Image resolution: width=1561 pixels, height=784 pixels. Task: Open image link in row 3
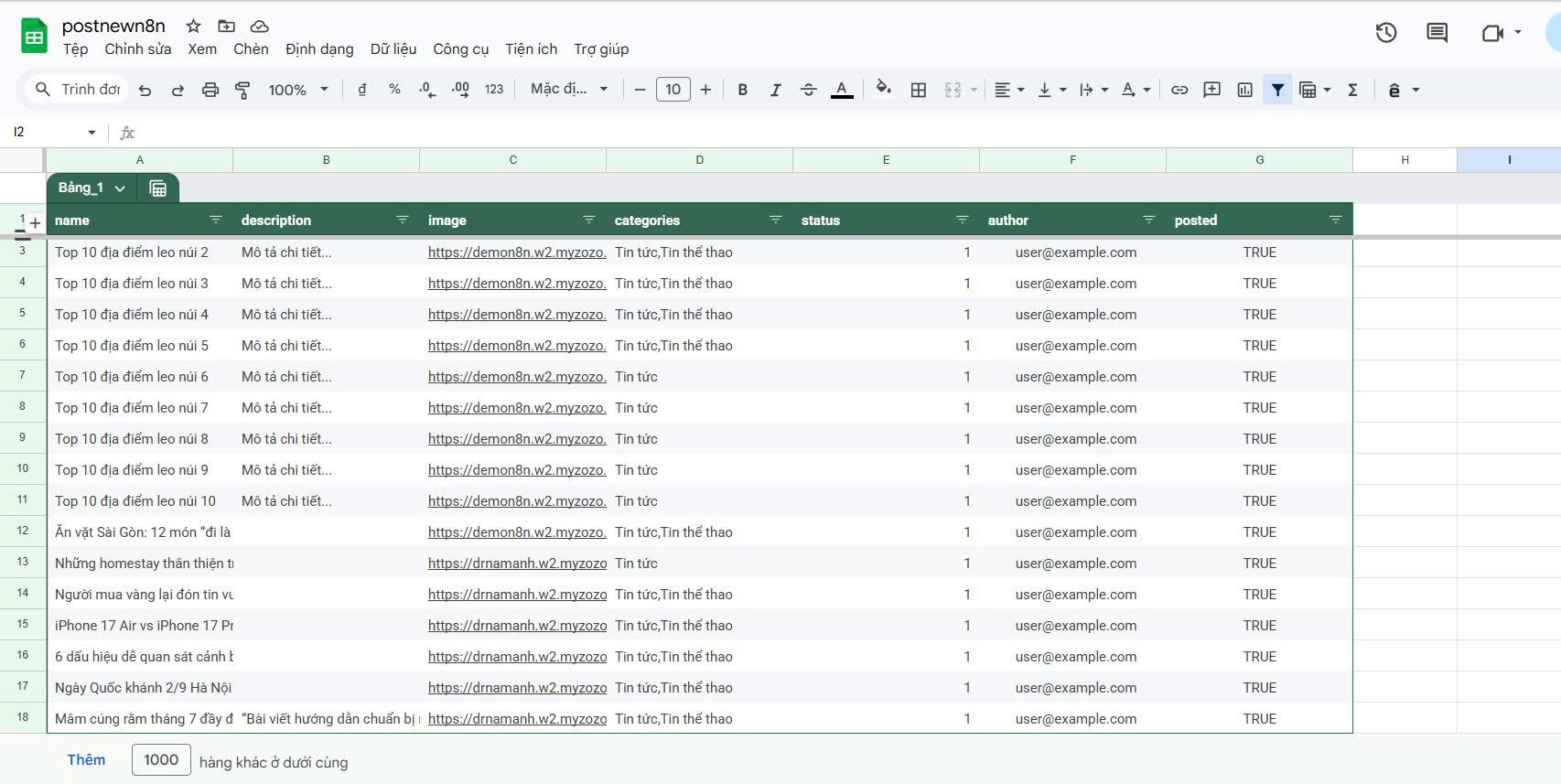pos(517,252)
